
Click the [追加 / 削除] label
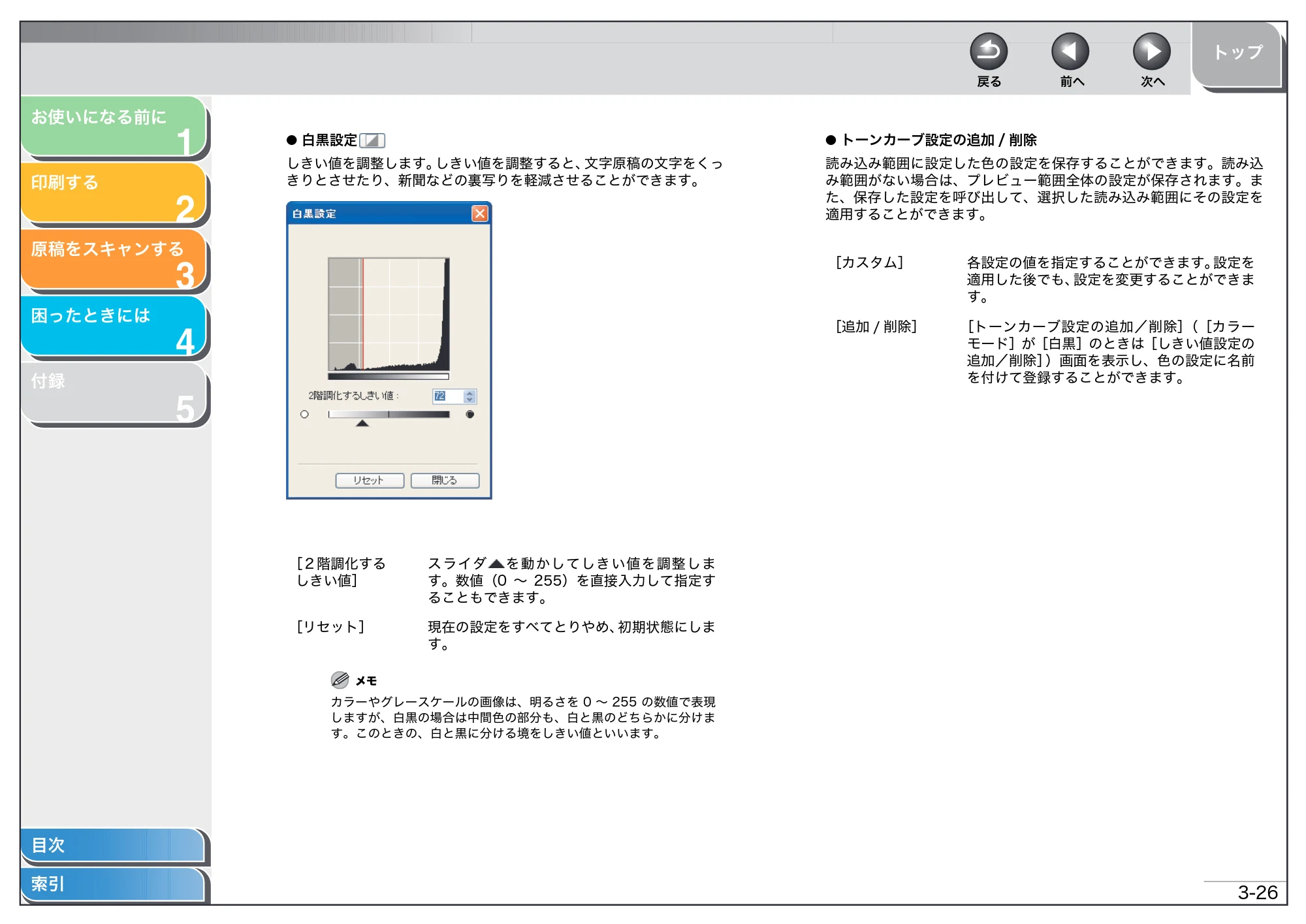pyautogui.click(x=876, y=327)
